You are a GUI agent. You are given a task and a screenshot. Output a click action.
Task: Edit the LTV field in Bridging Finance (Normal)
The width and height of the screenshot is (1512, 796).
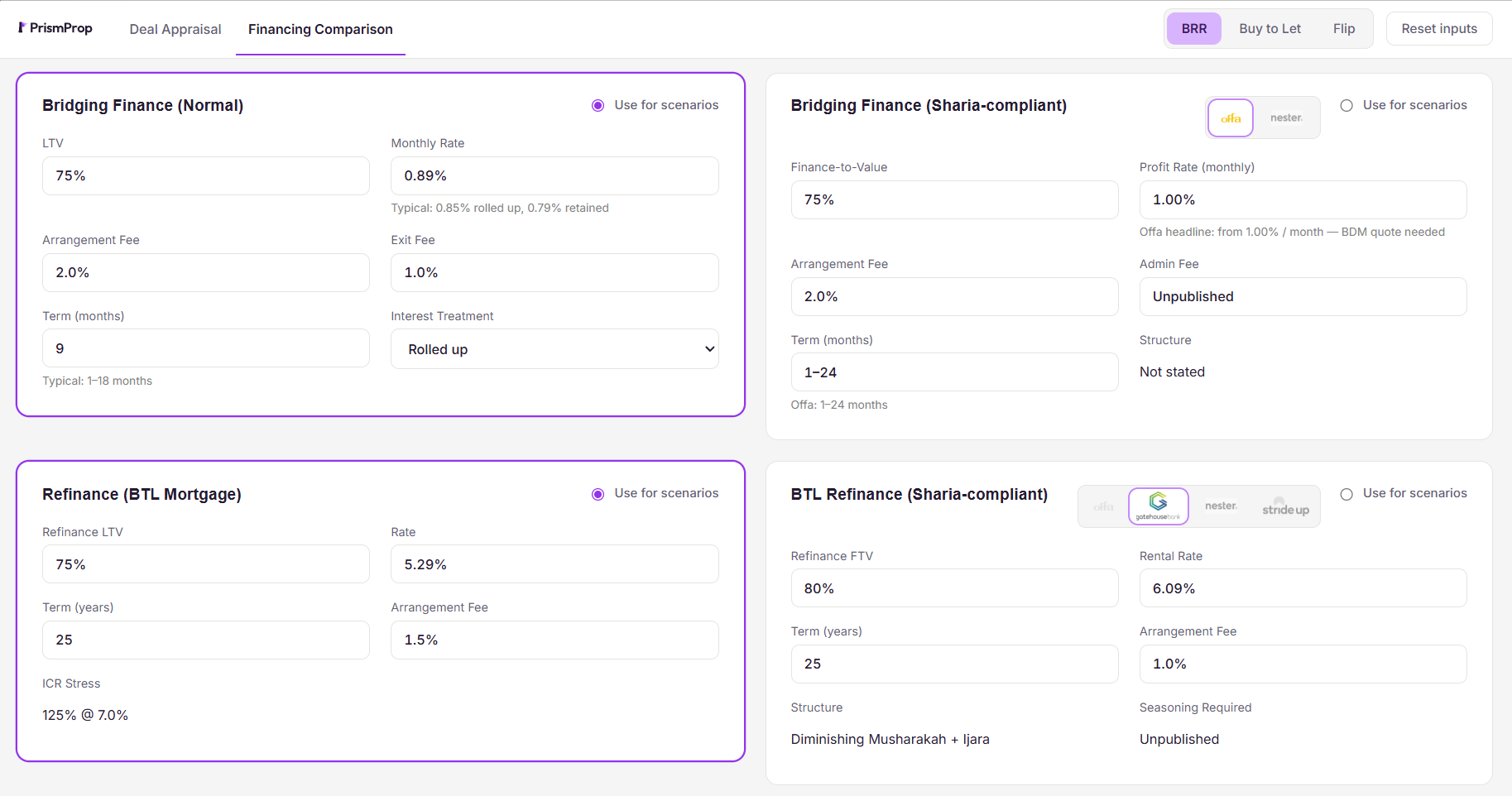click(x=206, y=175)
